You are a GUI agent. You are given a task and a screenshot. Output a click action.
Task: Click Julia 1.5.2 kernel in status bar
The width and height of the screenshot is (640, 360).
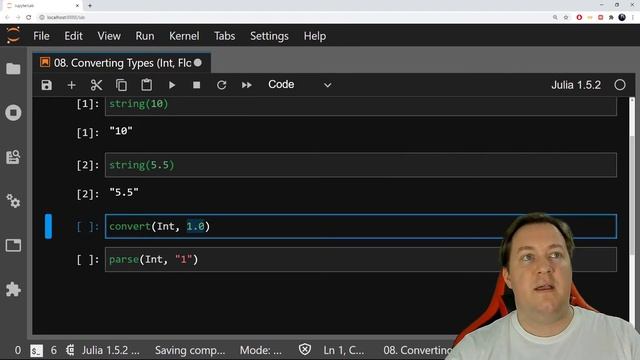click(x=110, y=350)
